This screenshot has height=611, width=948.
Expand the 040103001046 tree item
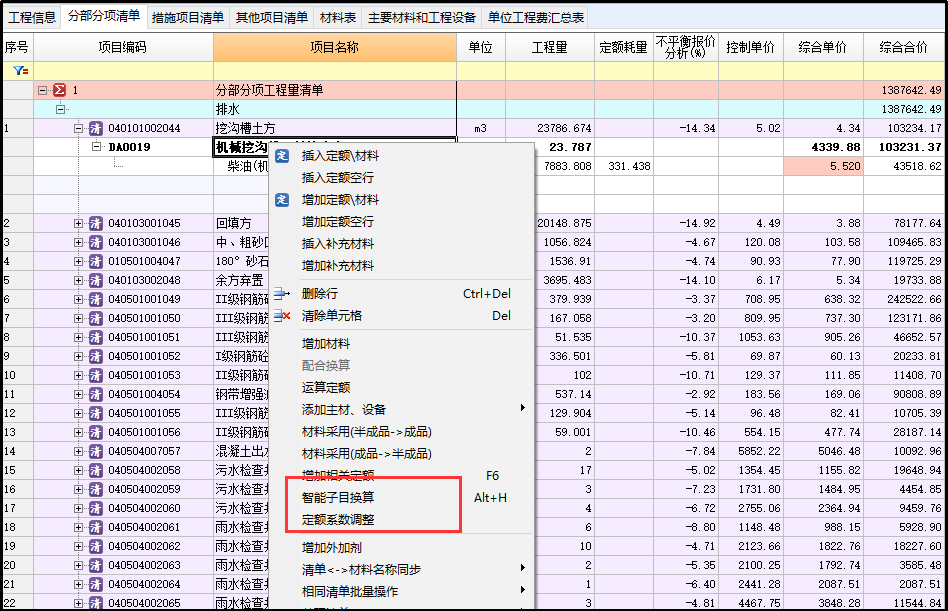(x=79, y=242)
